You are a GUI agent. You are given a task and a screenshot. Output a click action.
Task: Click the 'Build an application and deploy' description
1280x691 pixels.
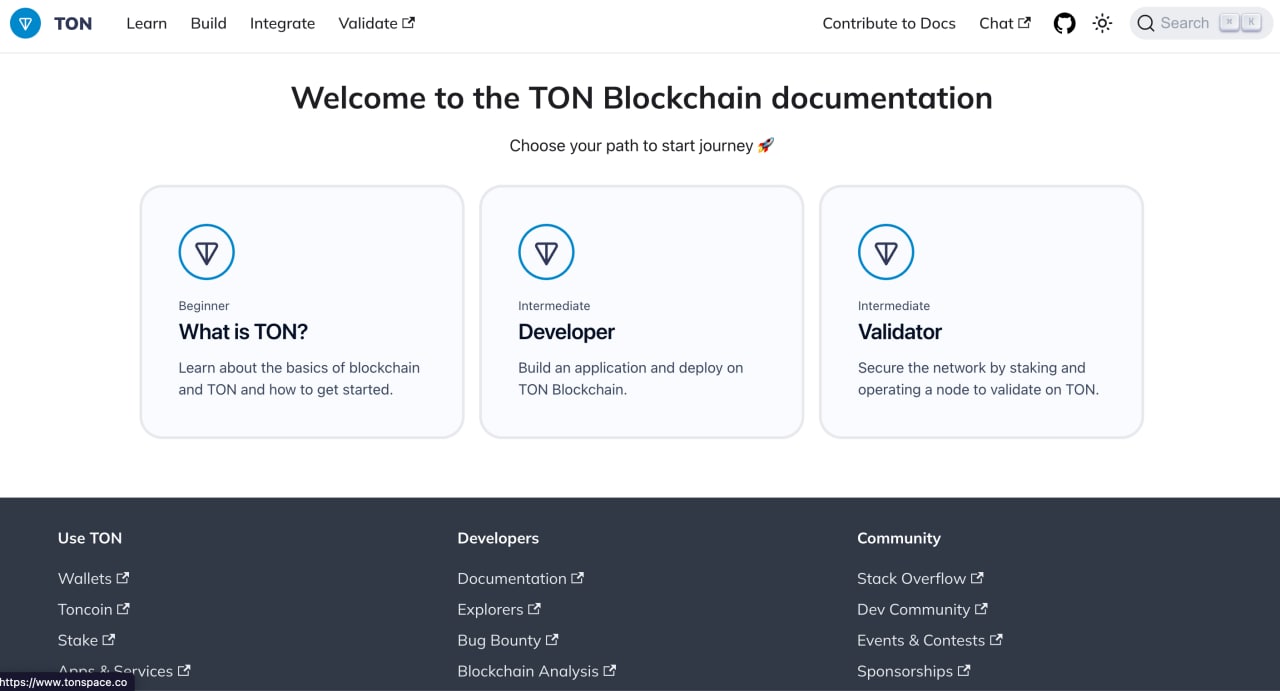[x=631, y=379]
